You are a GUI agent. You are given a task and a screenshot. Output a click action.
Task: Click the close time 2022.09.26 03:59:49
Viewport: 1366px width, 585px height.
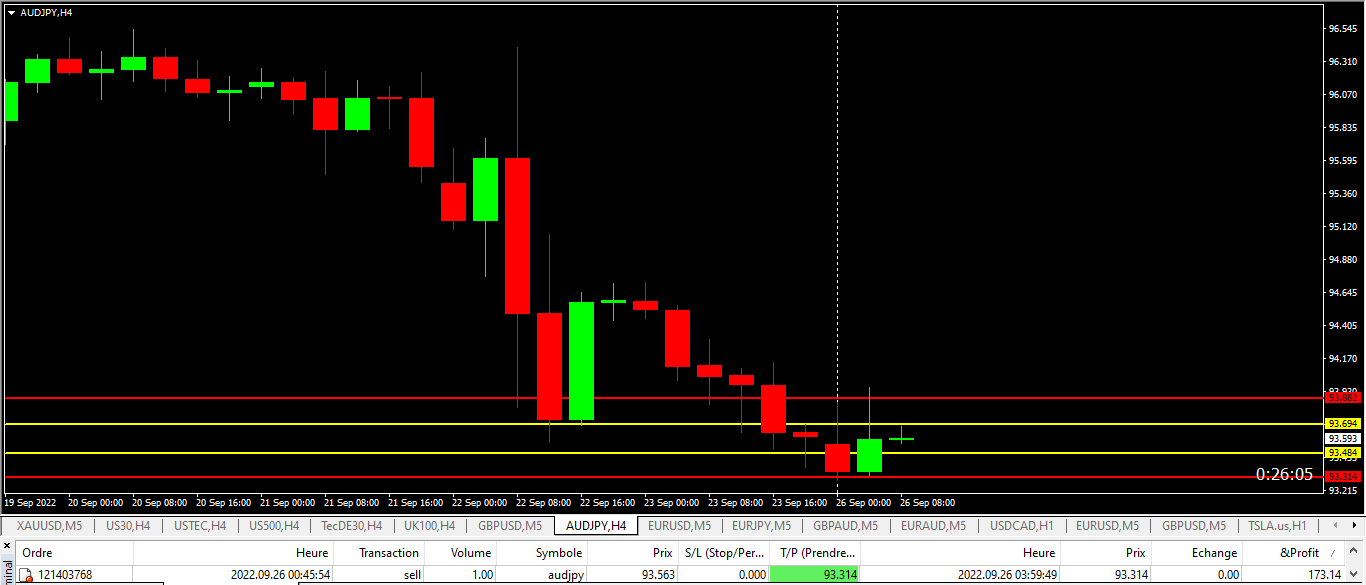pyautogui.click(x=1006, y=575)
